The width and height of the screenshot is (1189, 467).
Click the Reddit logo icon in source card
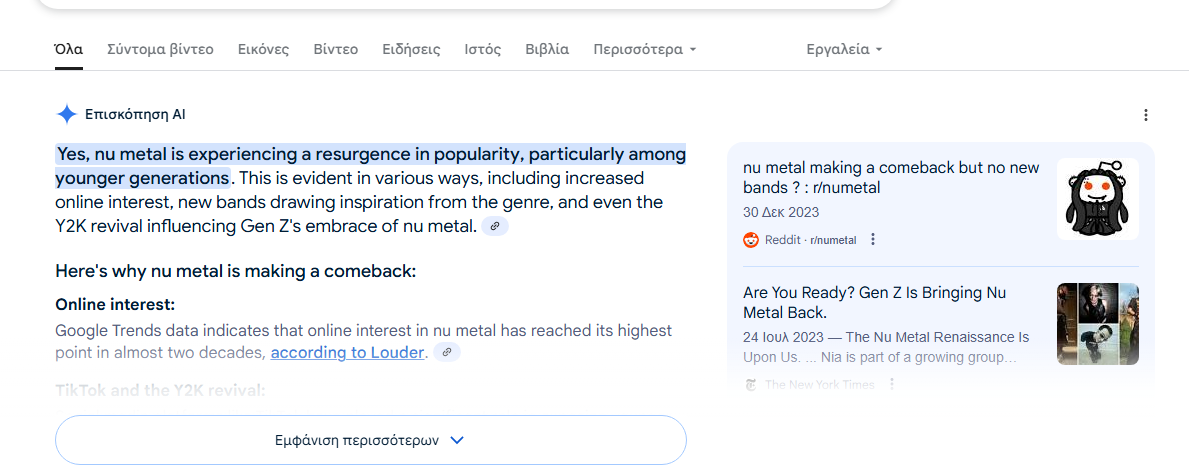[x=751, y=240]
